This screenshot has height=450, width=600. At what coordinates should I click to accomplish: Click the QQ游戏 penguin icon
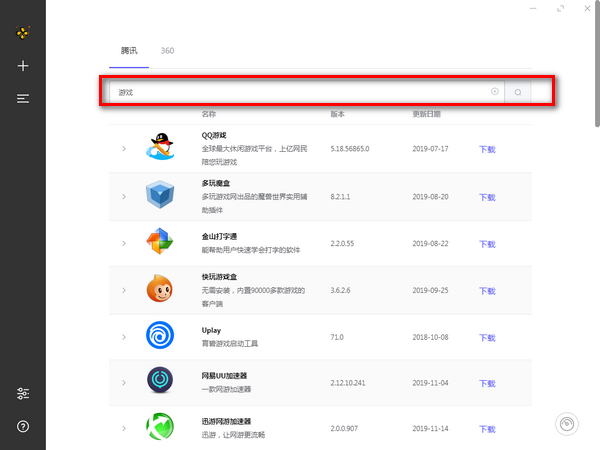point(159,148)
